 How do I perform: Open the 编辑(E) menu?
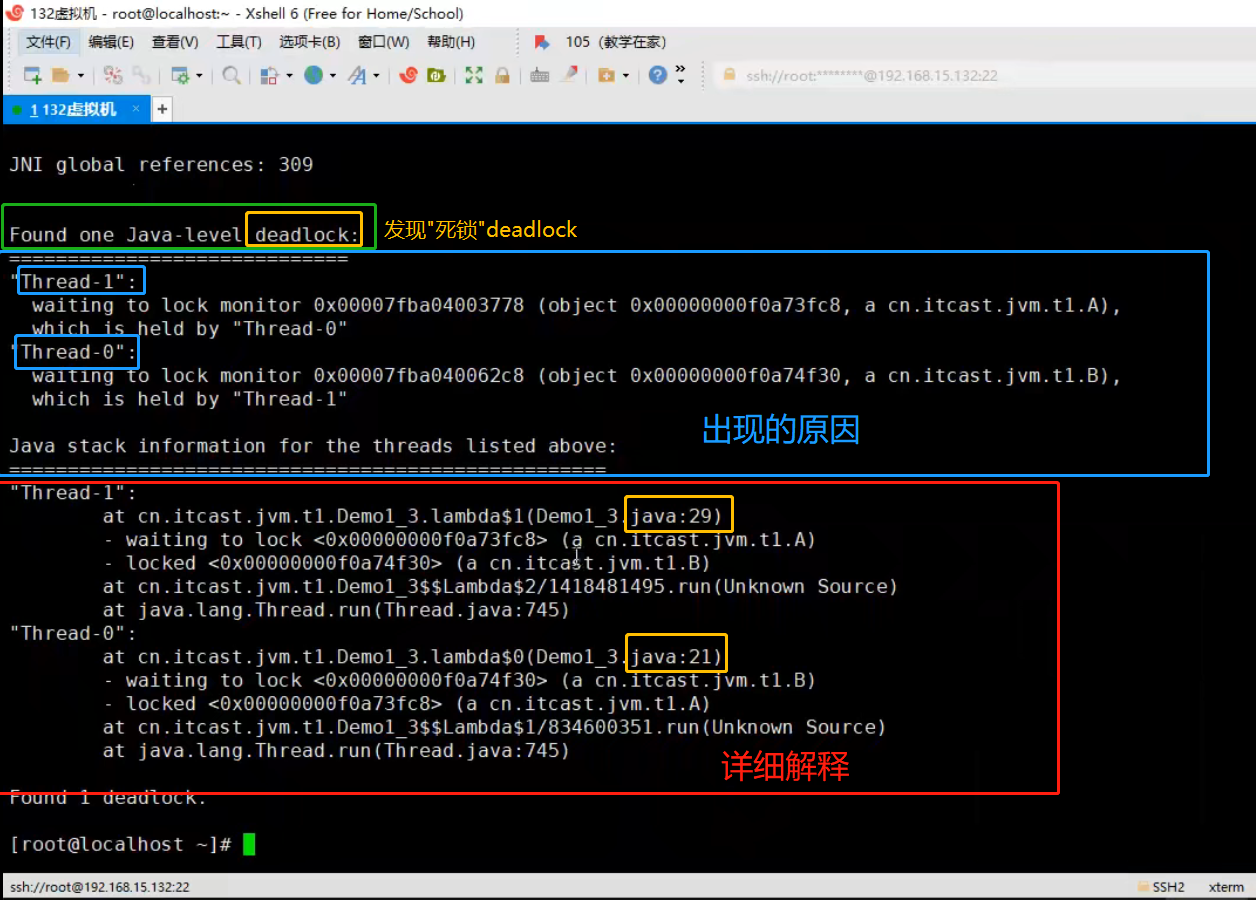[111, 42]
